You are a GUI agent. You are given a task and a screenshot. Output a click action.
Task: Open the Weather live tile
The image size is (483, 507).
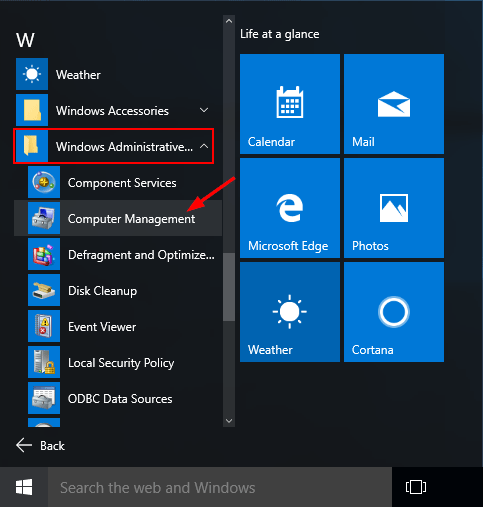(290, 312)
